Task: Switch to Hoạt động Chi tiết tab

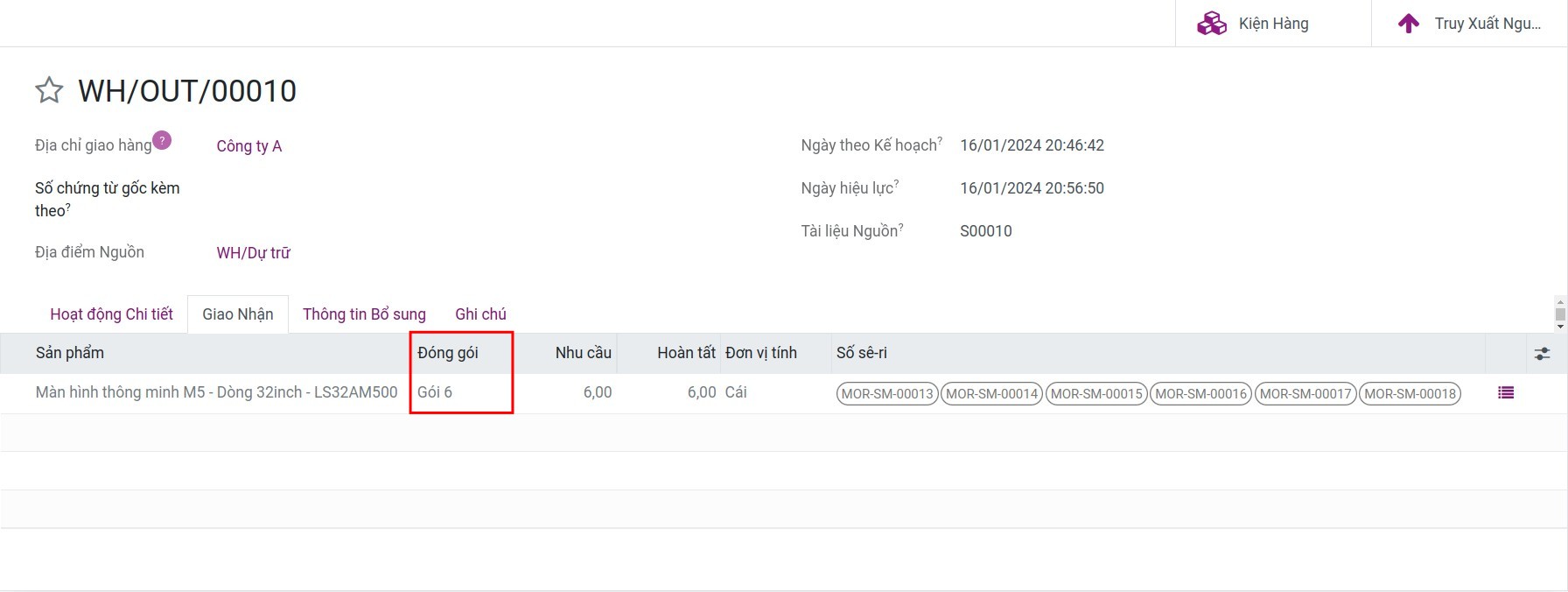Action: (x=111, y=314)
